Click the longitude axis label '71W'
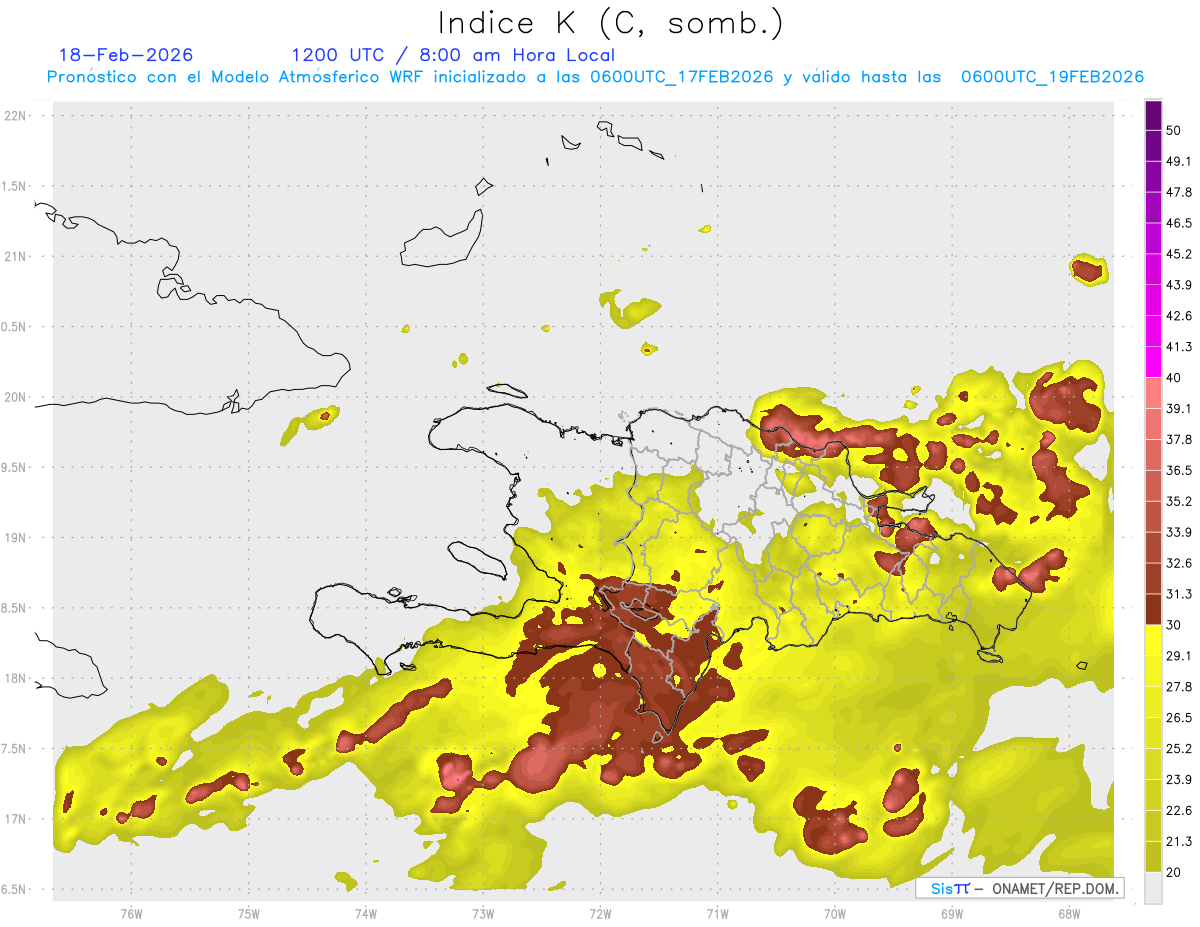This screenshot has height=927, width=1200. pyautogui.click(x=717, y=914)
